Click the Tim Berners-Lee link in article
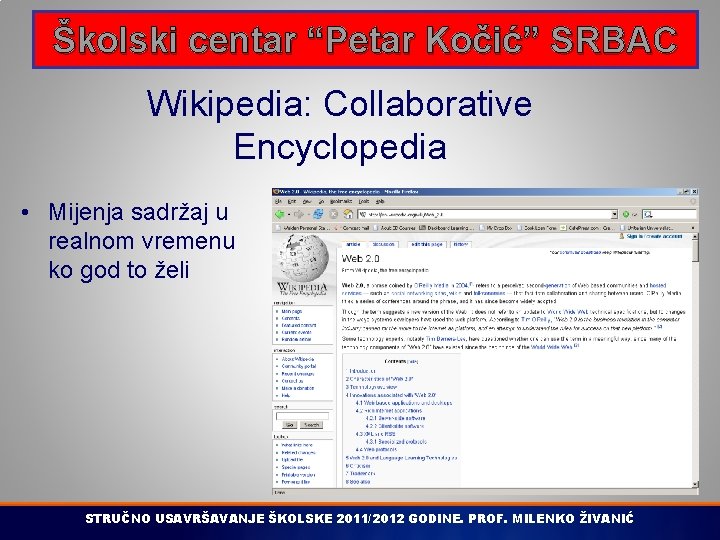 tap(446, 339)
